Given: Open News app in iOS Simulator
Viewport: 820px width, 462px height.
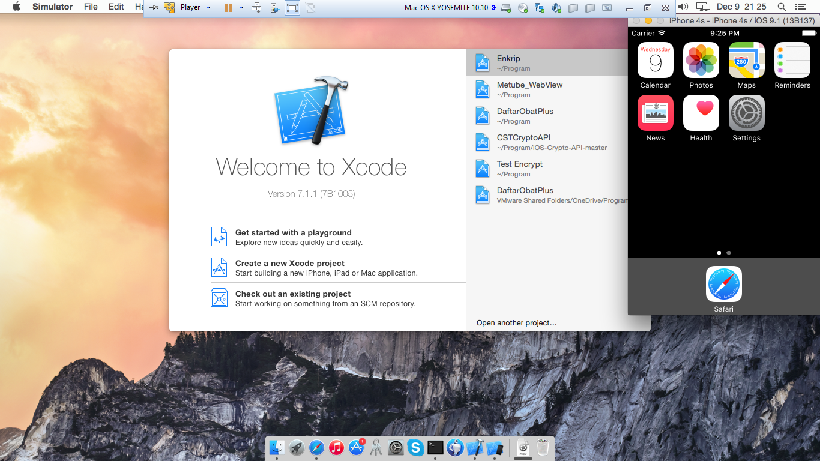Looking at the screenshot, I should tap(655, 113).
